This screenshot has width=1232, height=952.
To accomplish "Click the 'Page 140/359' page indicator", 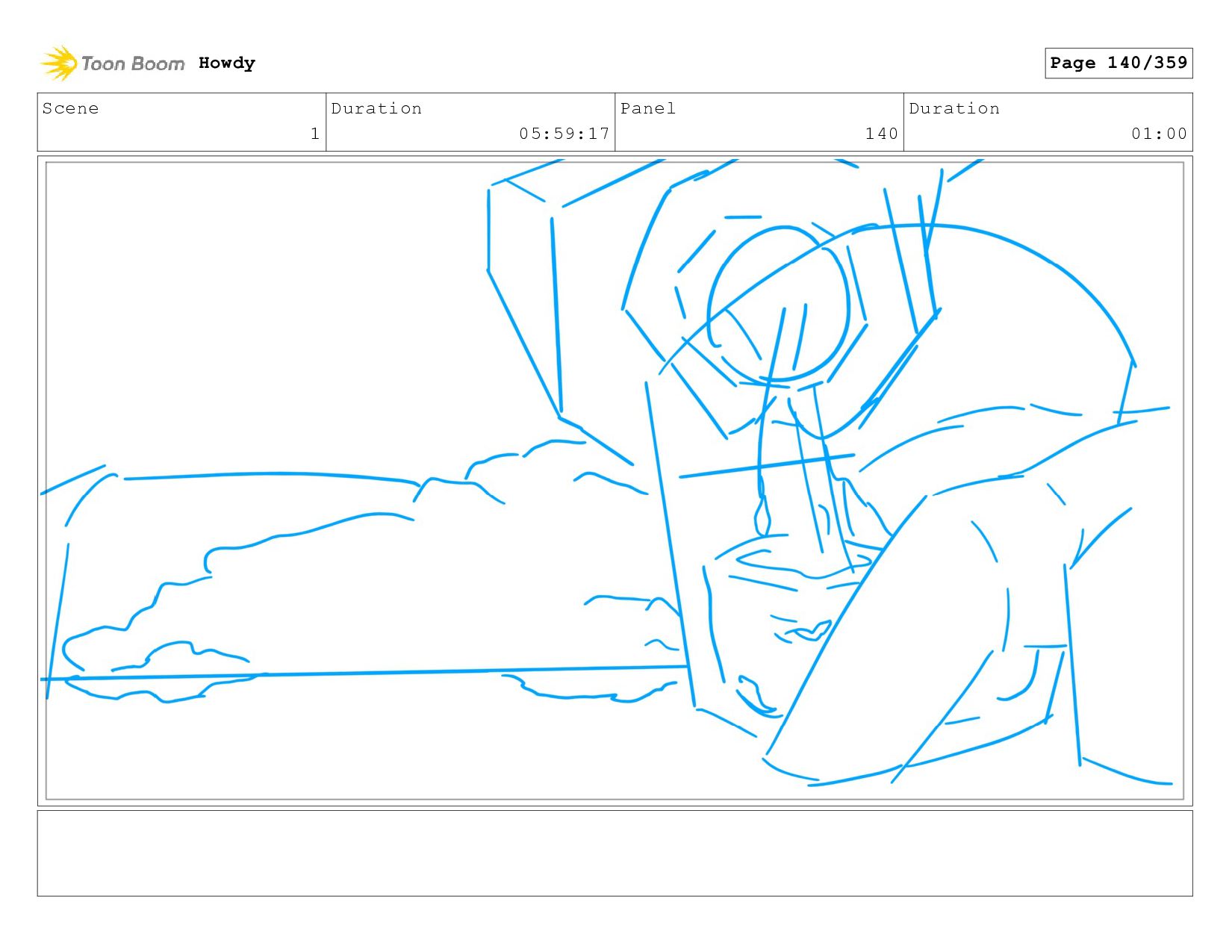I will click(1119, 63).
